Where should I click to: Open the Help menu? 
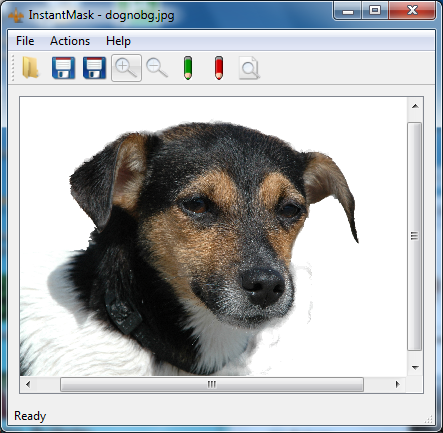tap(118, 41)
